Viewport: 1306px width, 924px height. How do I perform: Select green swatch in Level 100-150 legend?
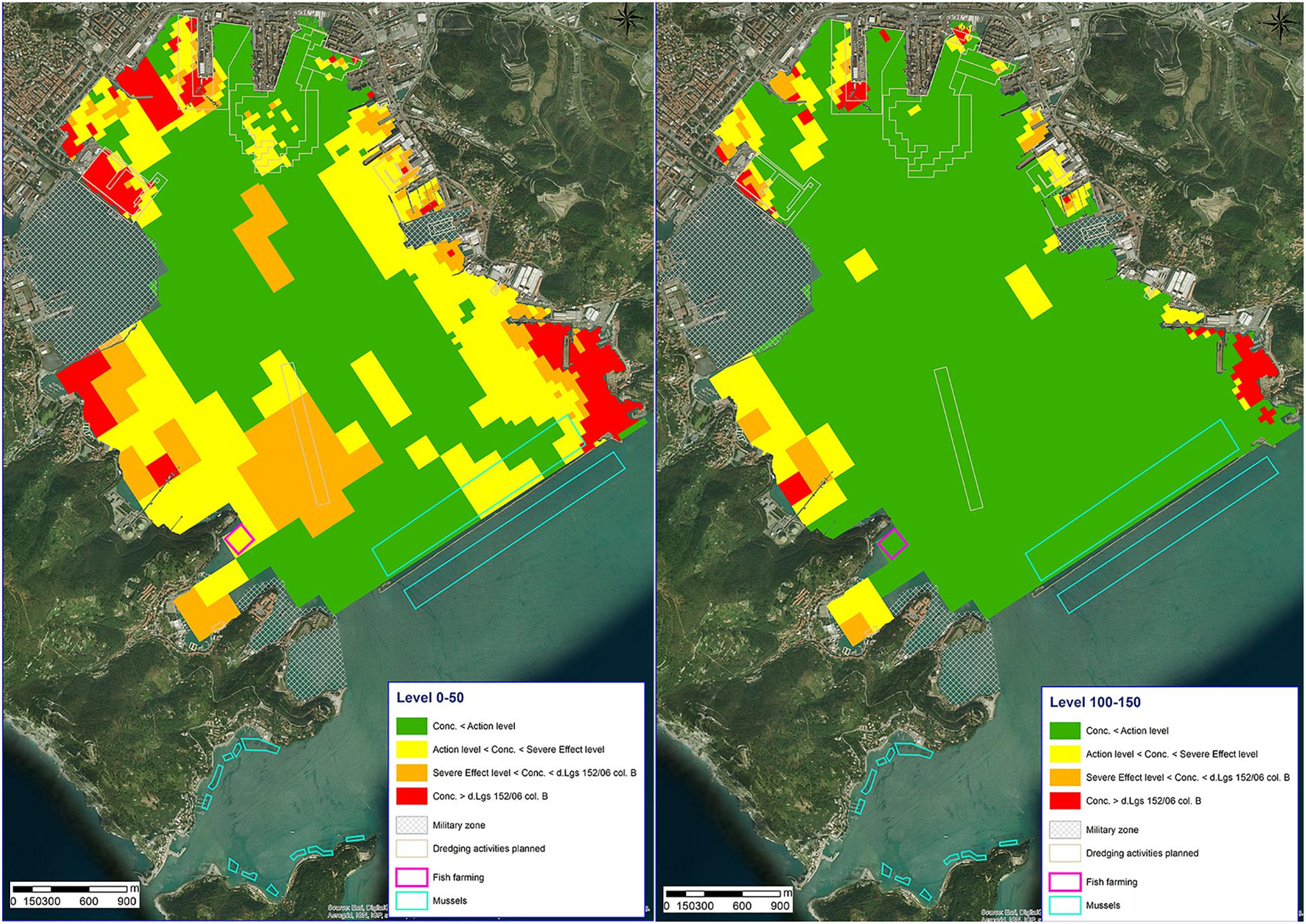(x=1065, y=731)
